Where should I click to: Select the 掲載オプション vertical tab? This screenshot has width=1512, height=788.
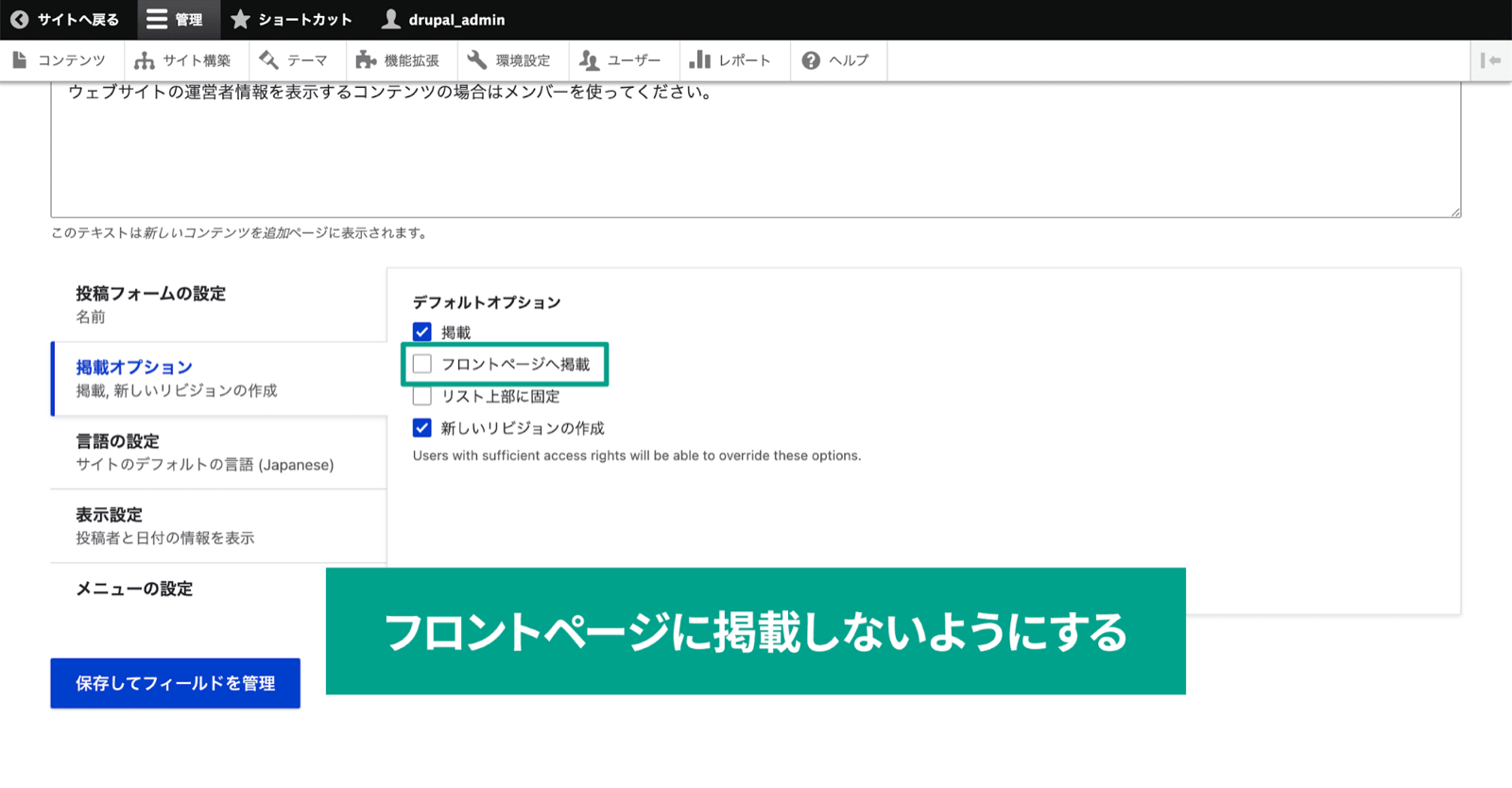[219, 378]
